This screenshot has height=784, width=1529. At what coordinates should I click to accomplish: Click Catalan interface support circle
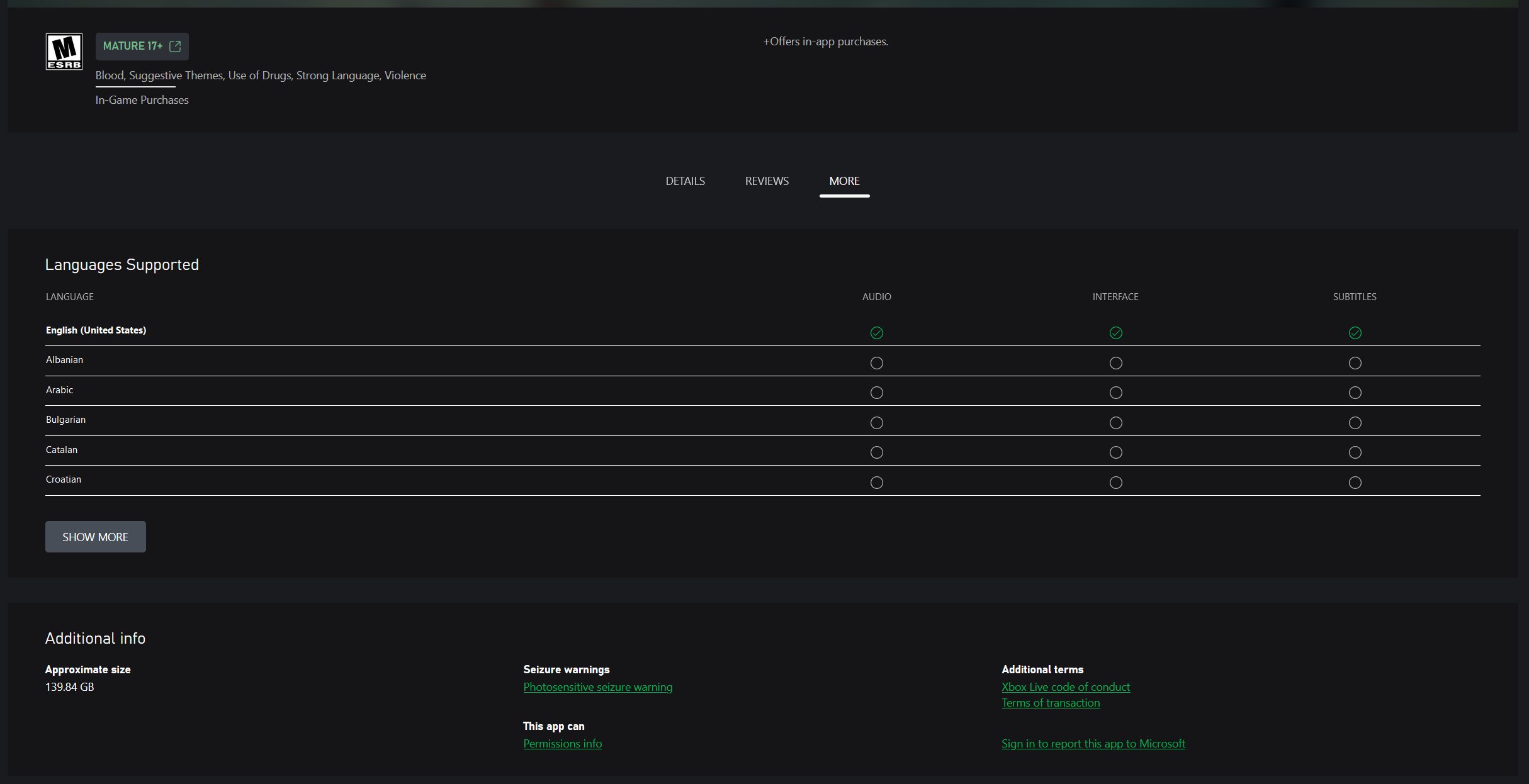click(1115, 452)
